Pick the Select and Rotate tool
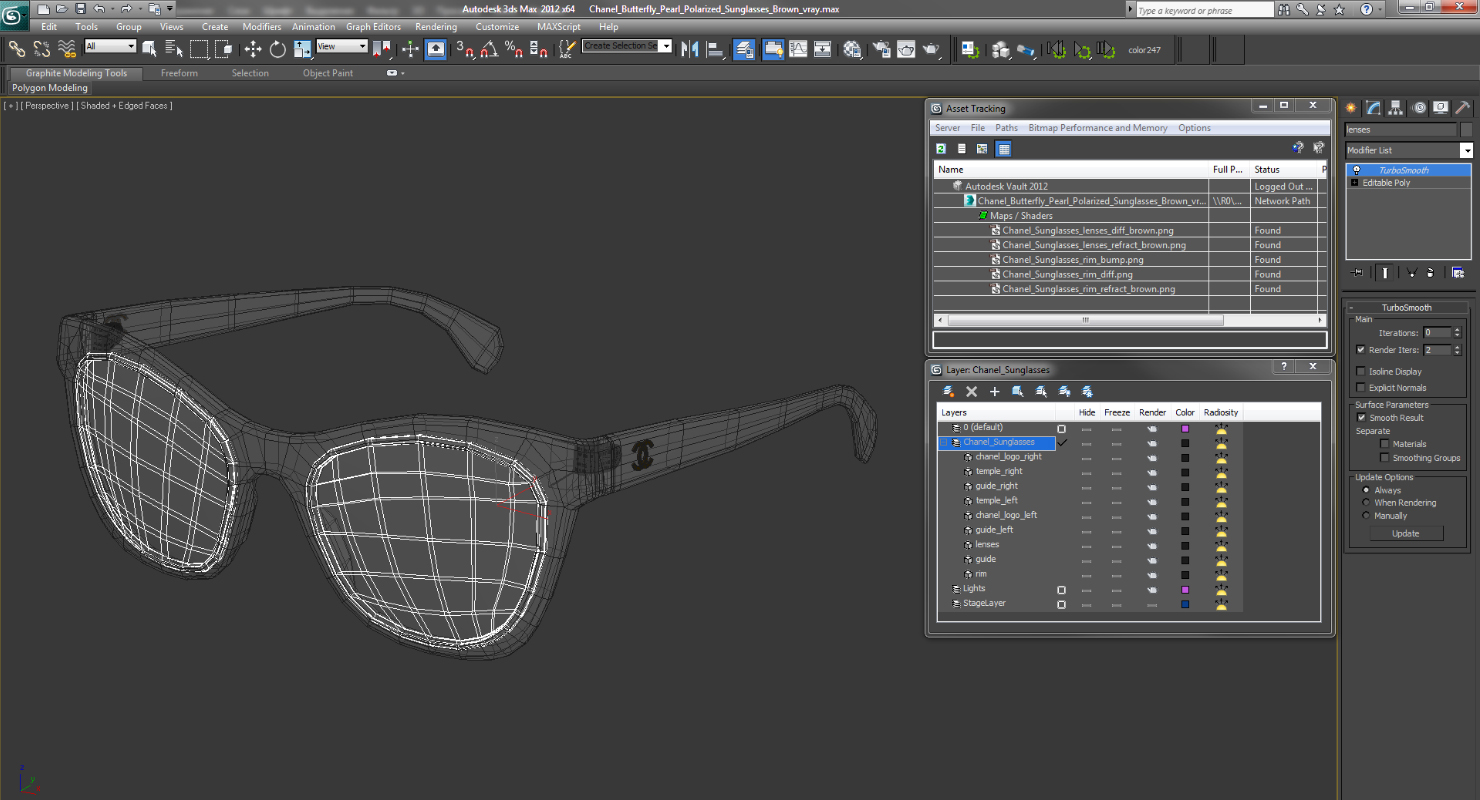 click(x=277, y=49)
